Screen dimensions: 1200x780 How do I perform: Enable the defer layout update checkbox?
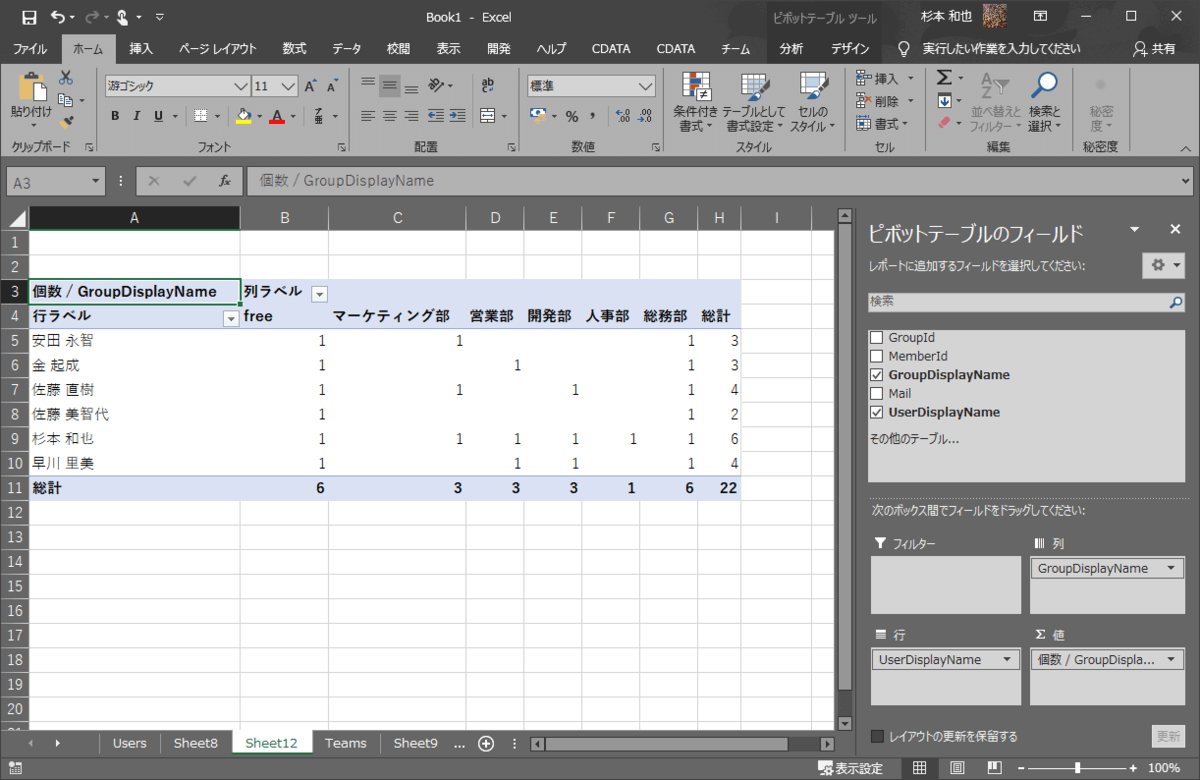878,737
